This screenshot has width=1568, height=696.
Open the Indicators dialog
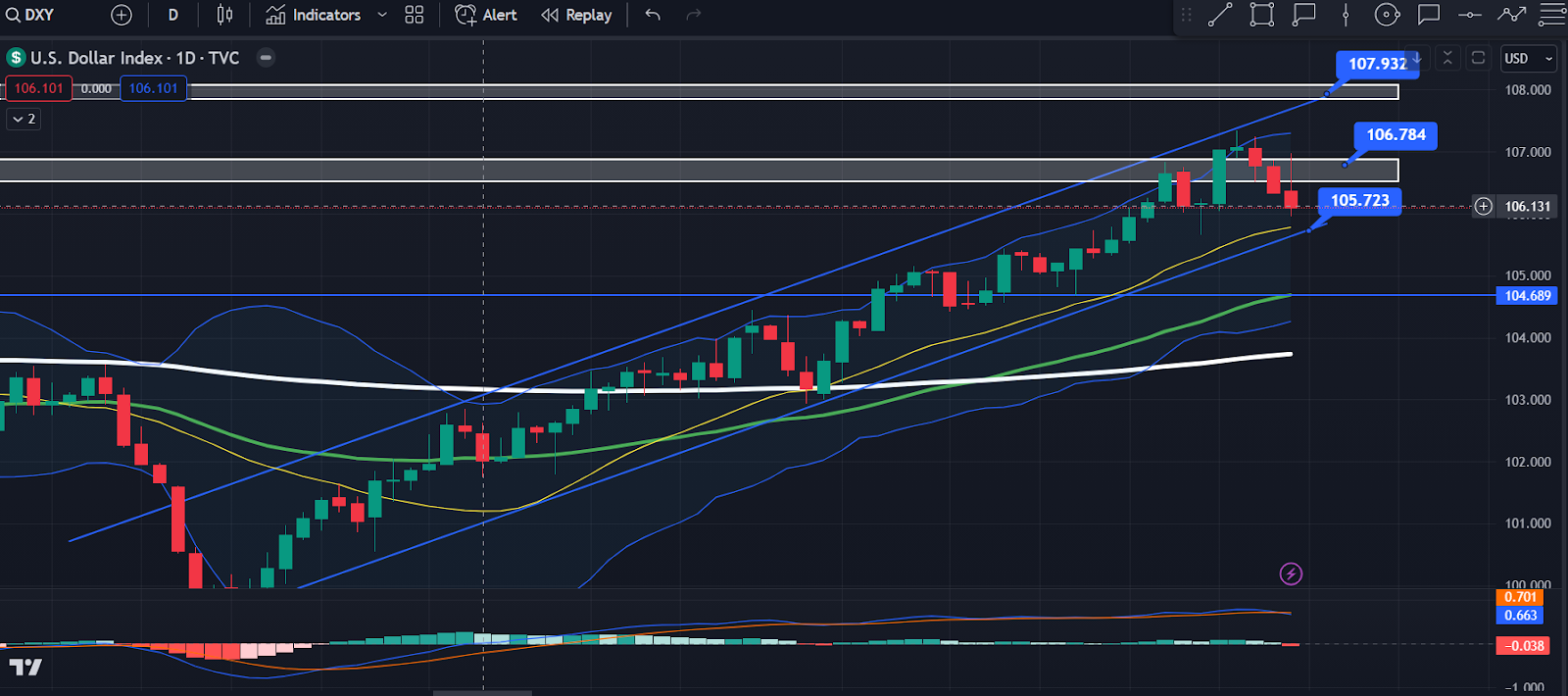[x=314, y=15]
